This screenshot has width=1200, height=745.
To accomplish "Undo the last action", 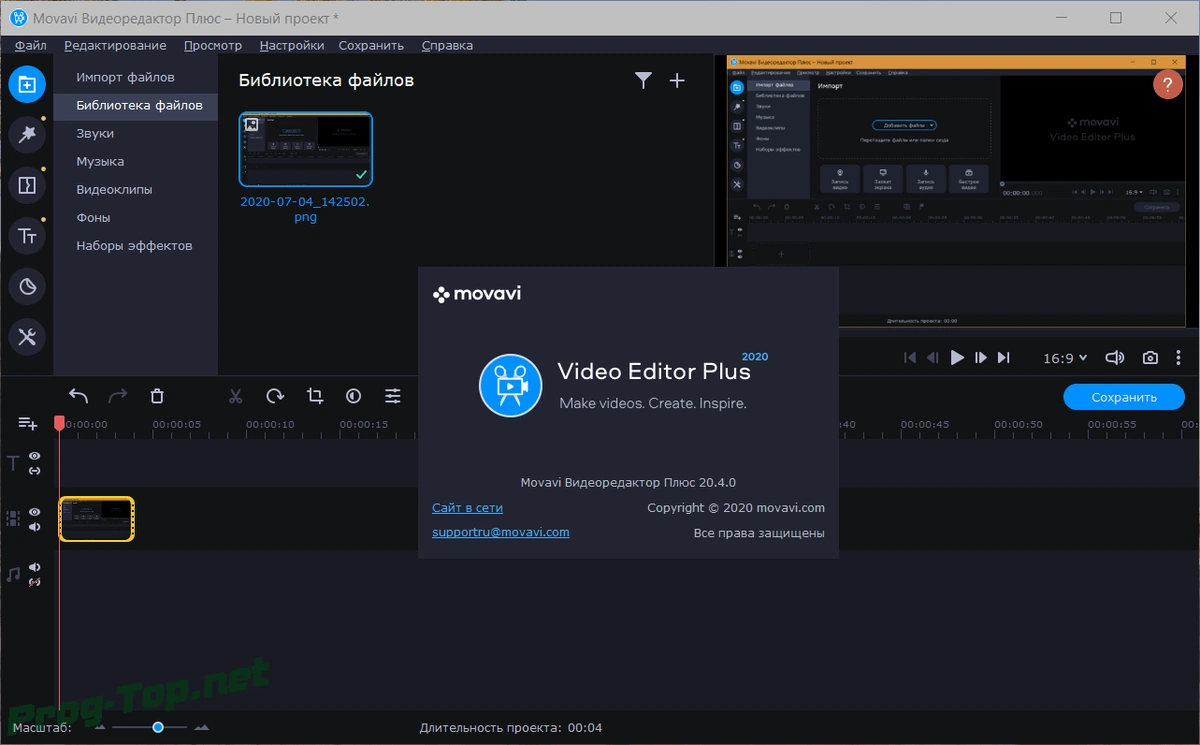I will 79,396.
